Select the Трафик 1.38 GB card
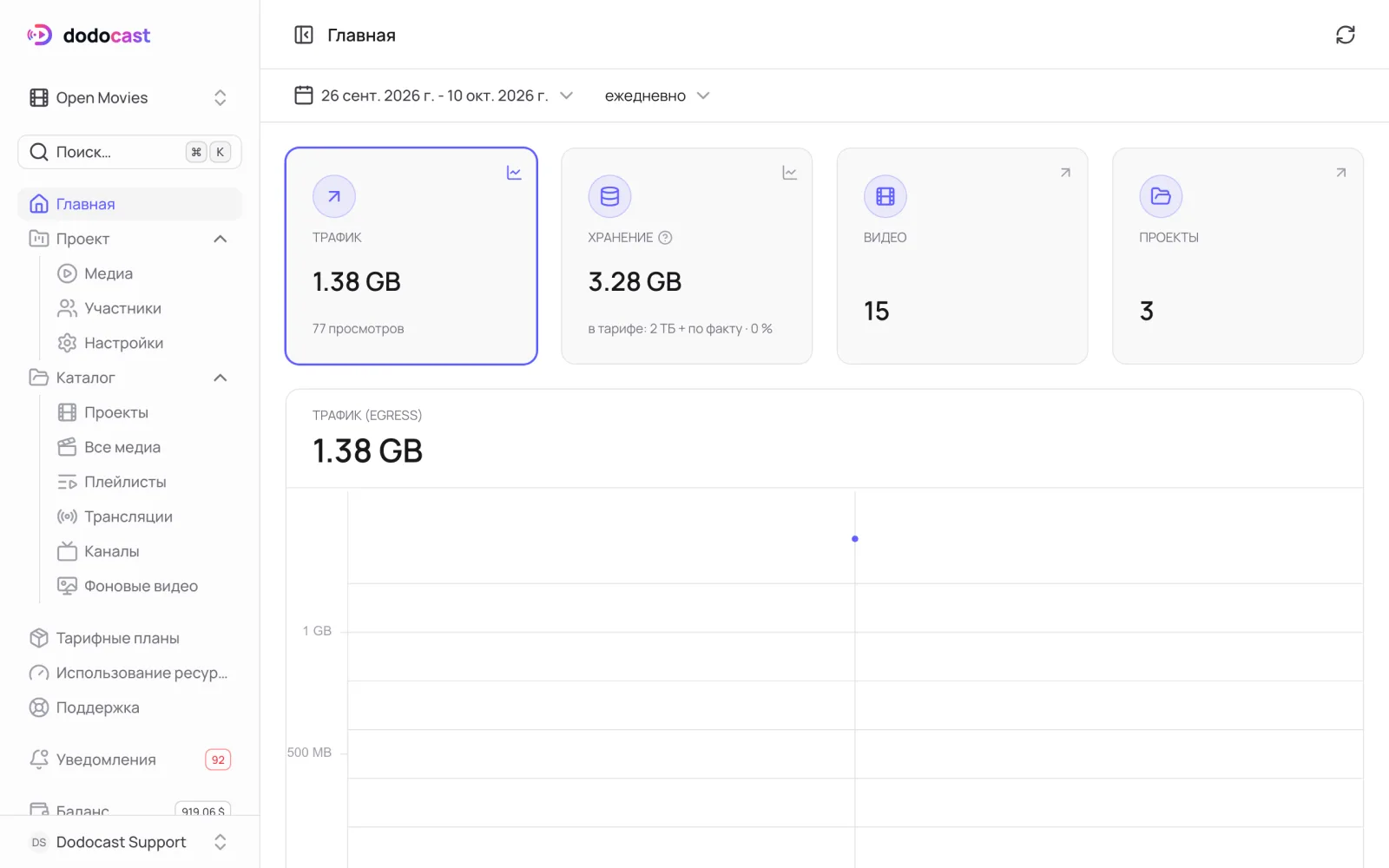Image resolution: width=1389 pixels, height=868 pixels. click(411, 256)
